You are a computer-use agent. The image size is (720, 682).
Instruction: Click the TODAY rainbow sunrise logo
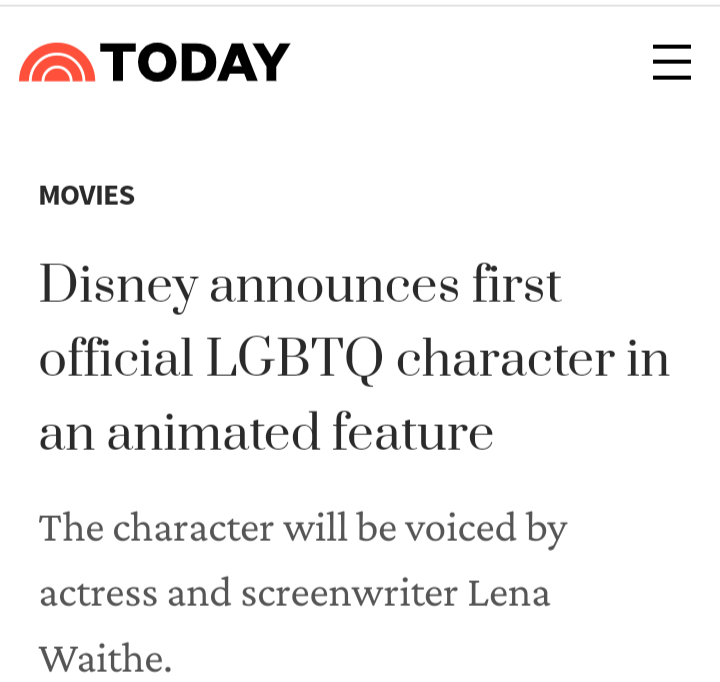pos(56,62)
